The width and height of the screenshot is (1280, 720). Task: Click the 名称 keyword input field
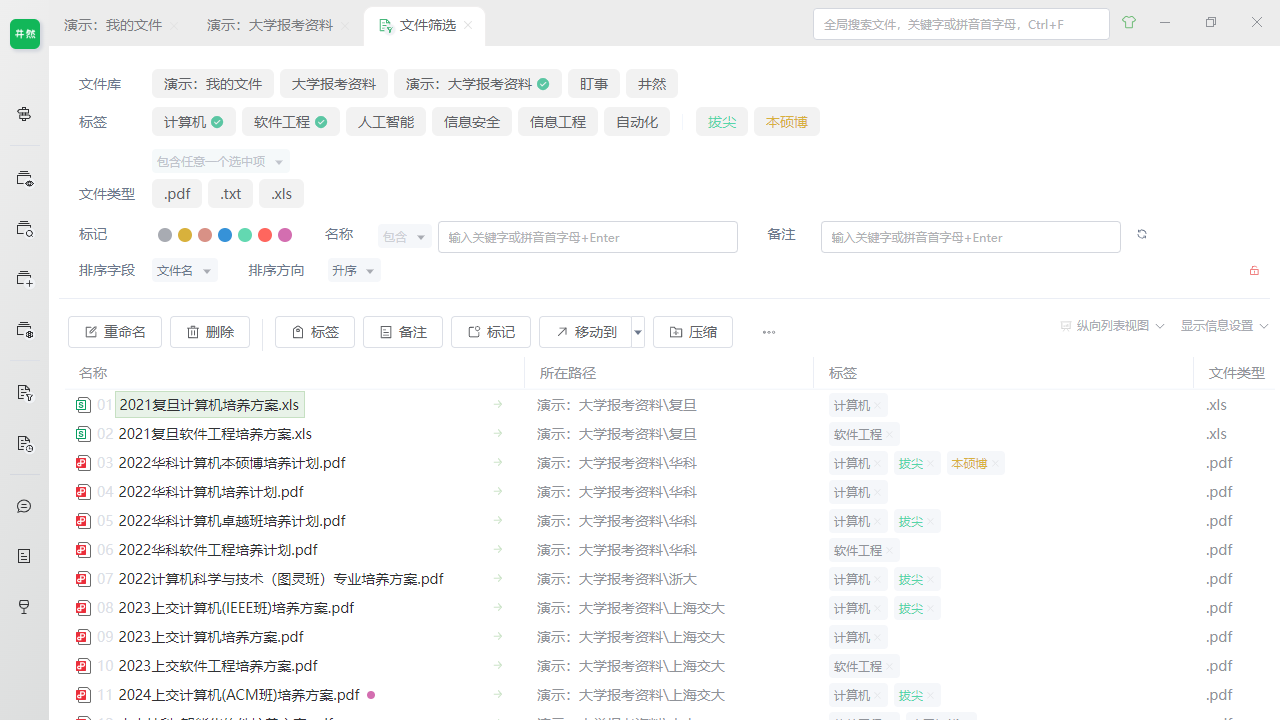588,237
